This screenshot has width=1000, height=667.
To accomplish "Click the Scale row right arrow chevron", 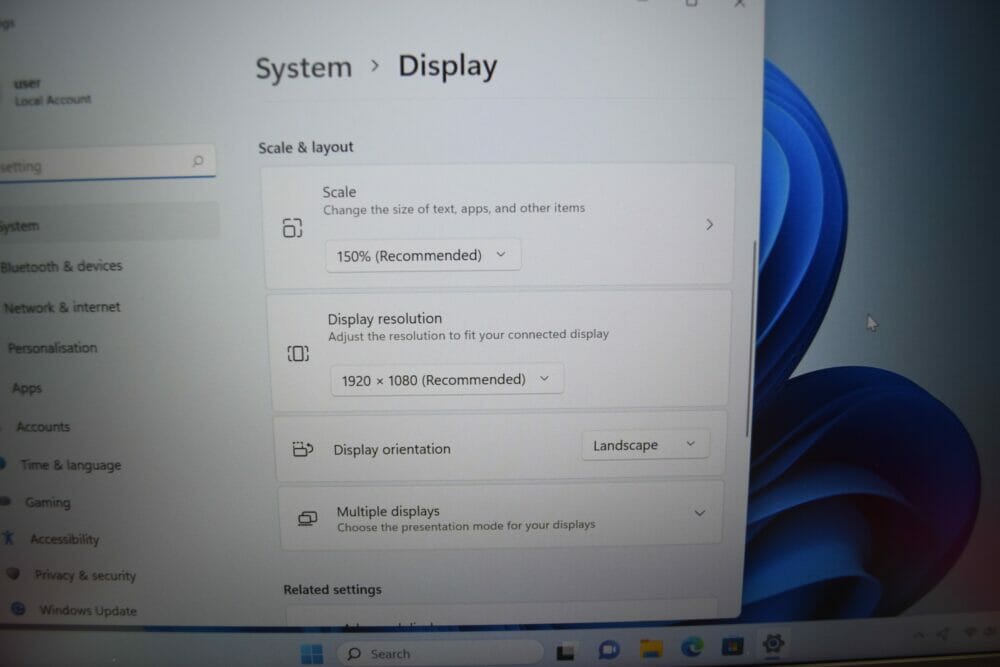I will [x=709, y=224].
